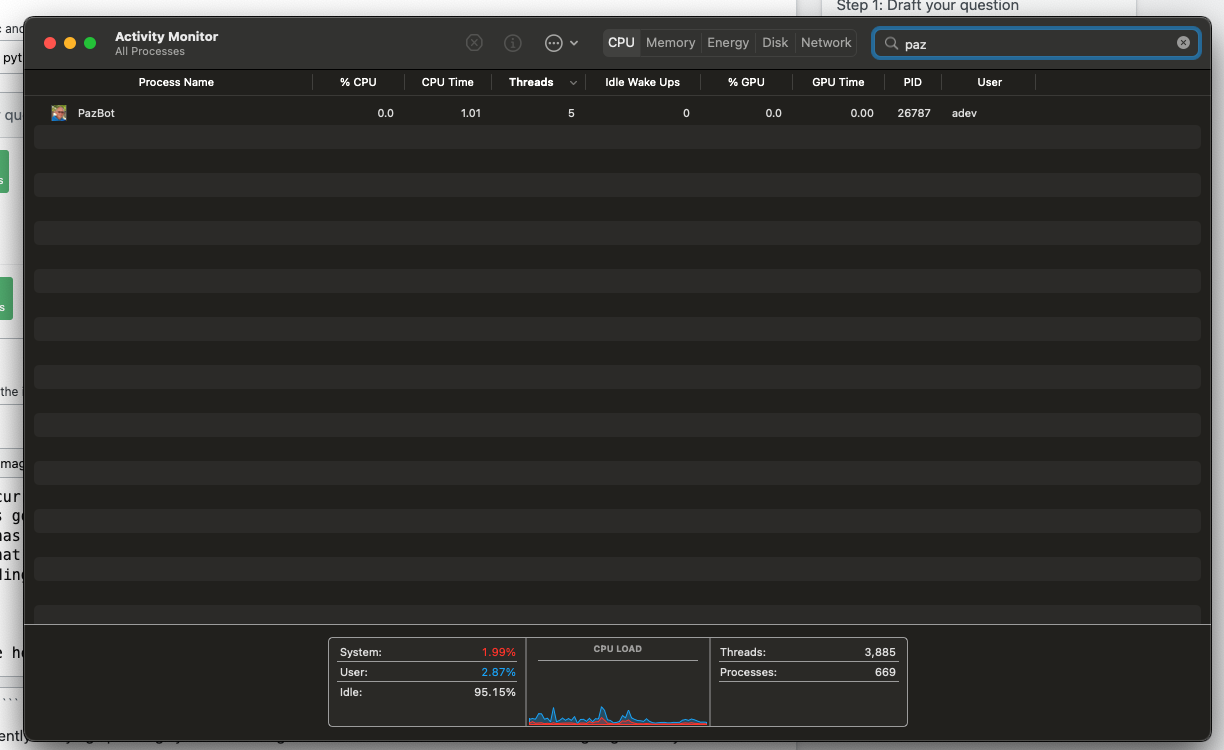Sort by Process Name column
Screen dimensions: 1224x750
176,82
